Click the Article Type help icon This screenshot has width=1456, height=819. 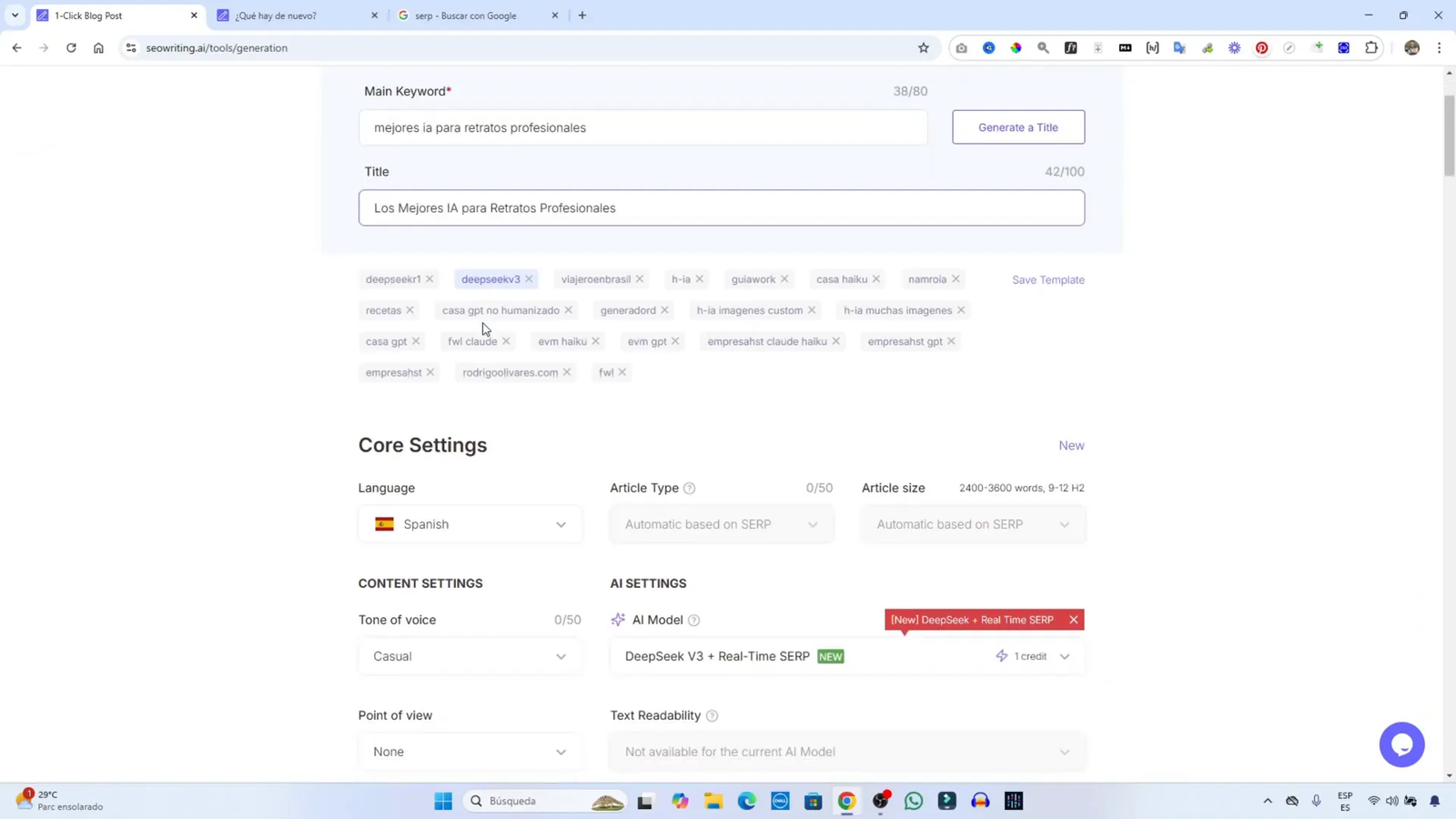click(x=690, y=489)
